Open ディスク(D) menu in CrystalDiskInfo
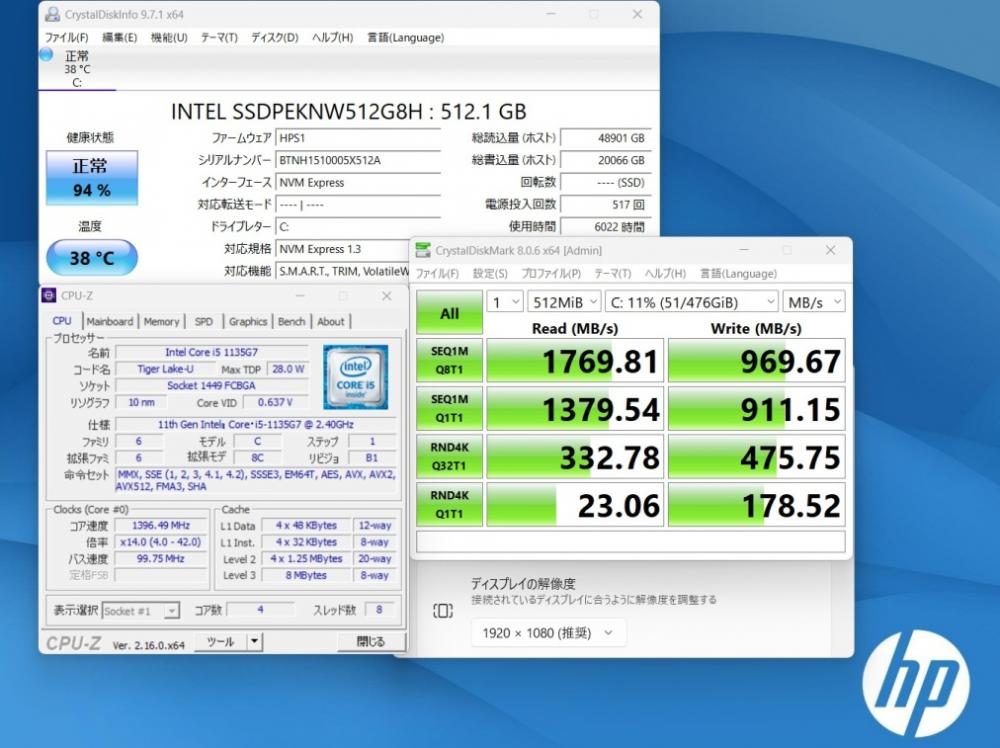 pyautogui.click(x=274, y=38)
